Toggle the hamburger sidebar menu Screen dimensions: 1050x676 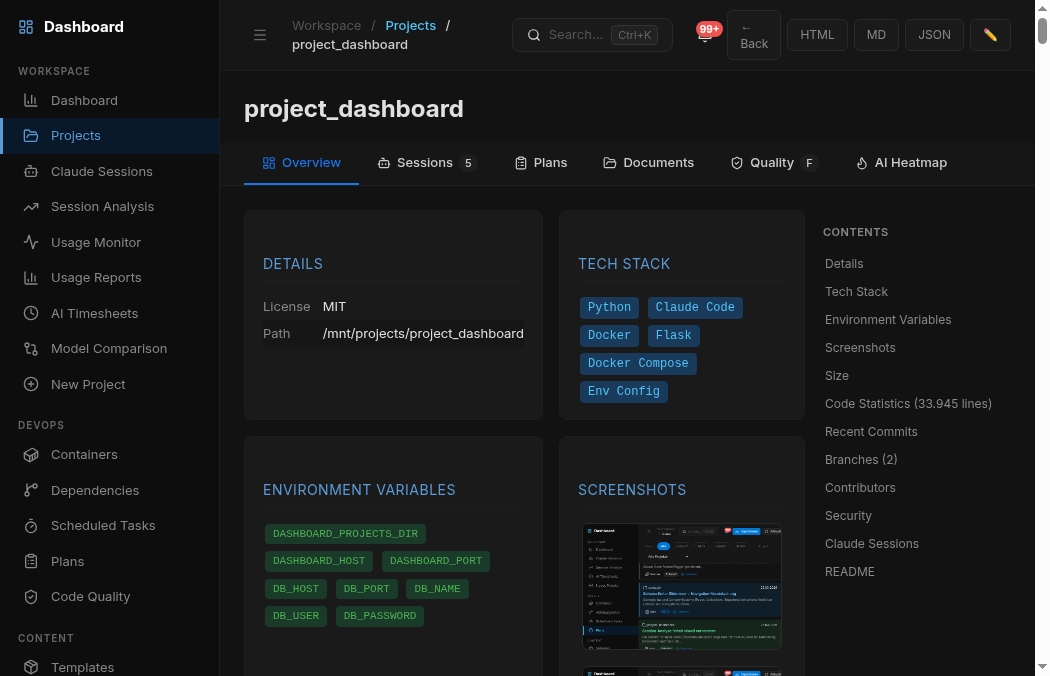pos(260,35)
